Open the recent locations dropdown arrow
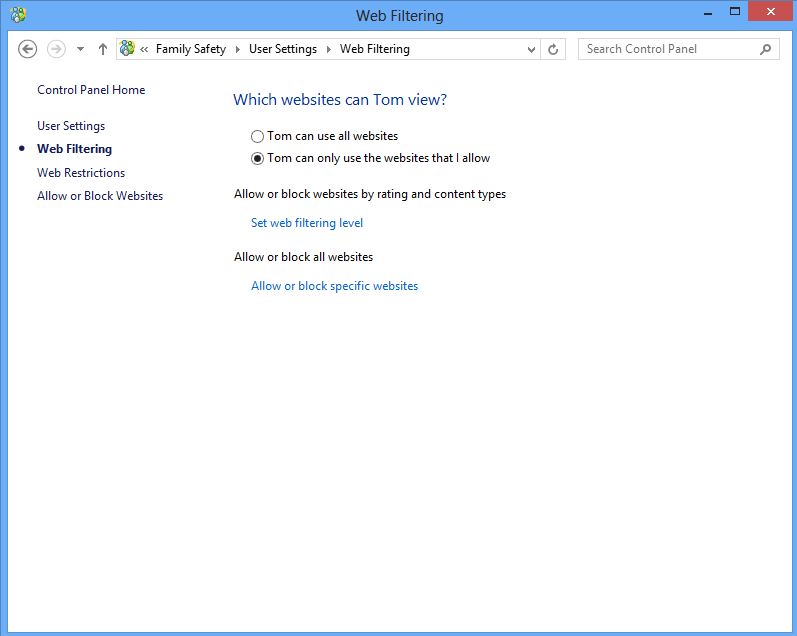The image size is (797, 636). 80,49
